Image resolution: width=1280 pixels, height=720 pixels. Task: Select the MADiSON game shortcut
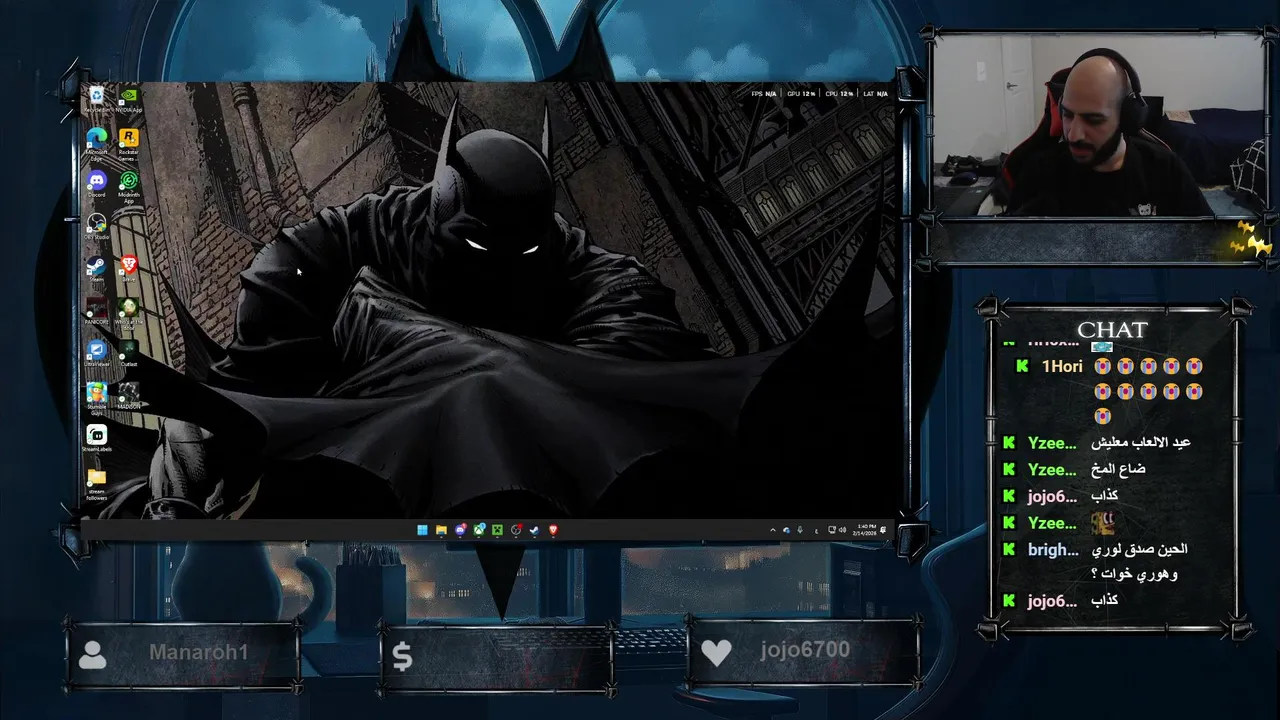128,395
